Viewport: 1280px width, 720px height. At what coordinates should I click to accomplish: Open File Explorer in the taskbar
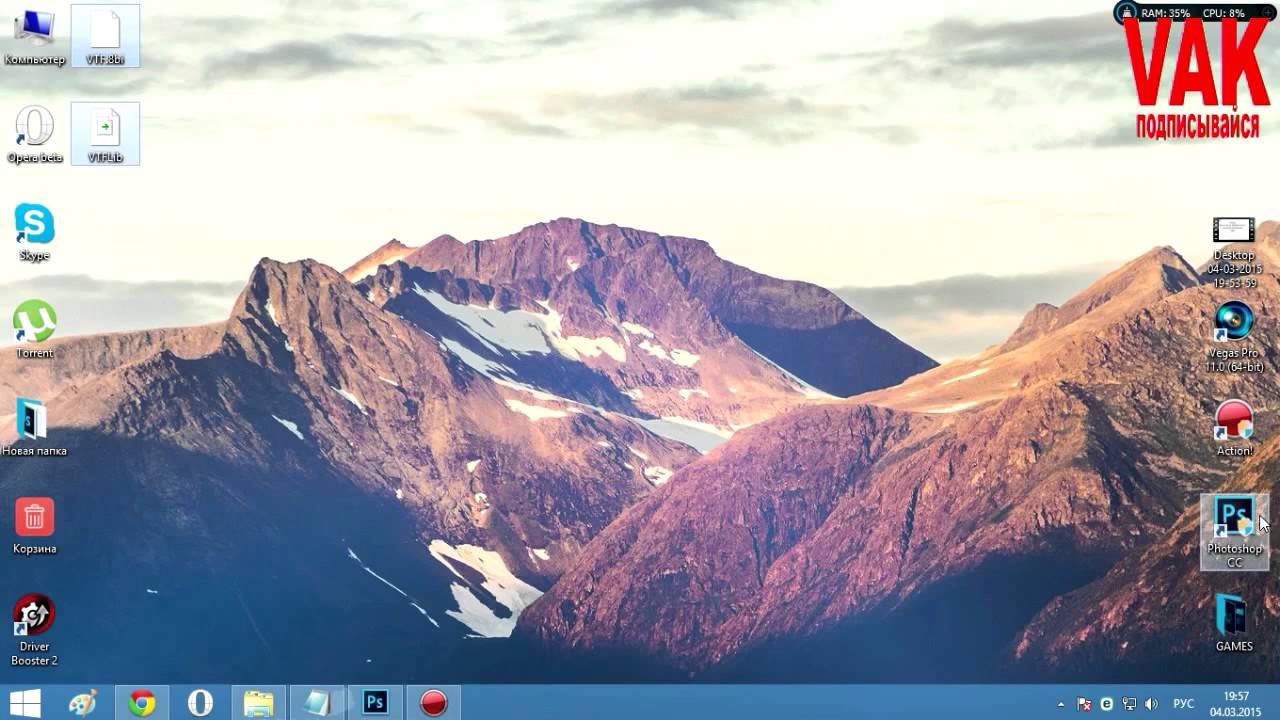click(x=258, y=703)
